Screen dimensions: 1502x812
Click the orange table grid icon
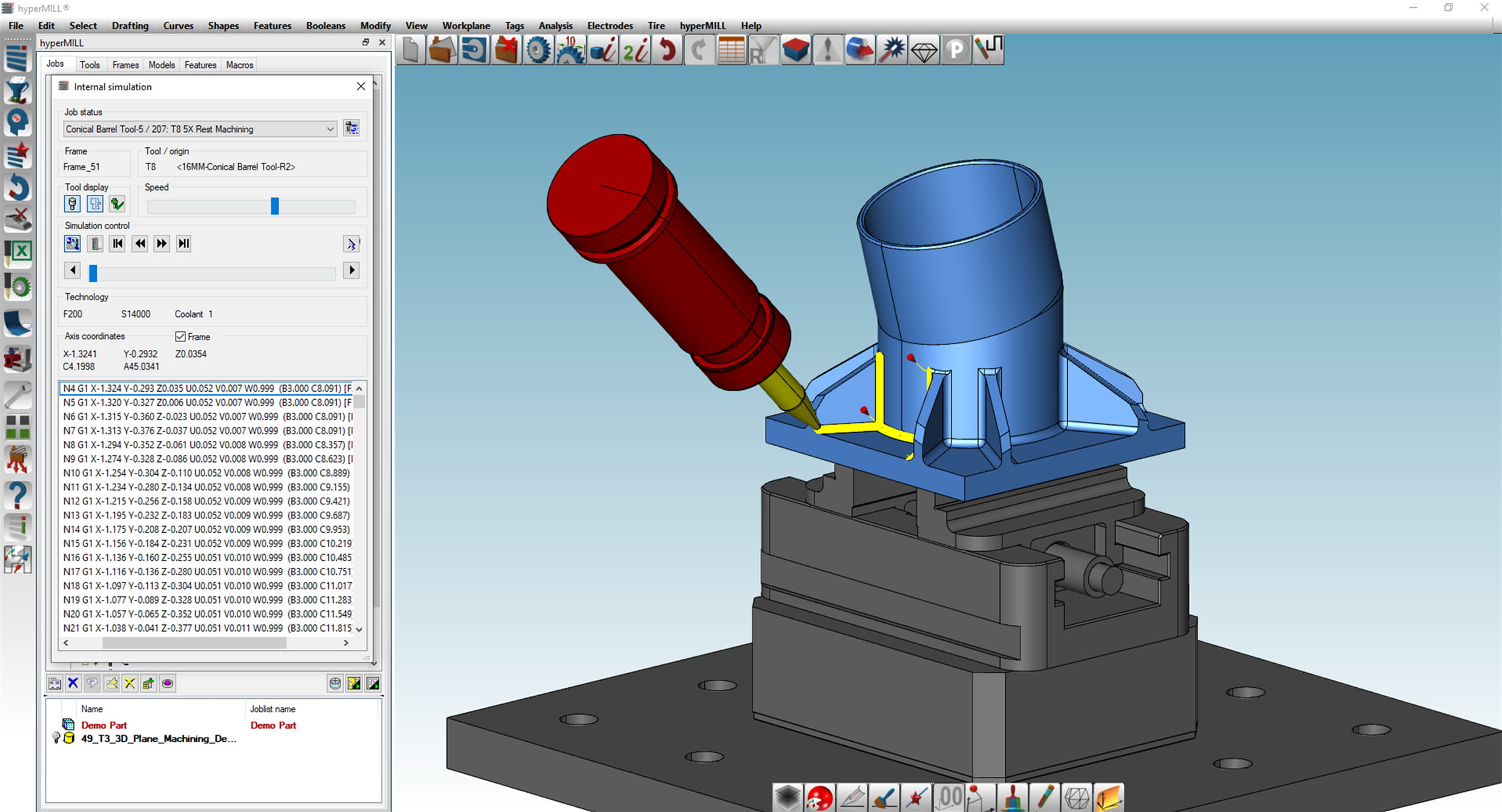pos(731,50)
